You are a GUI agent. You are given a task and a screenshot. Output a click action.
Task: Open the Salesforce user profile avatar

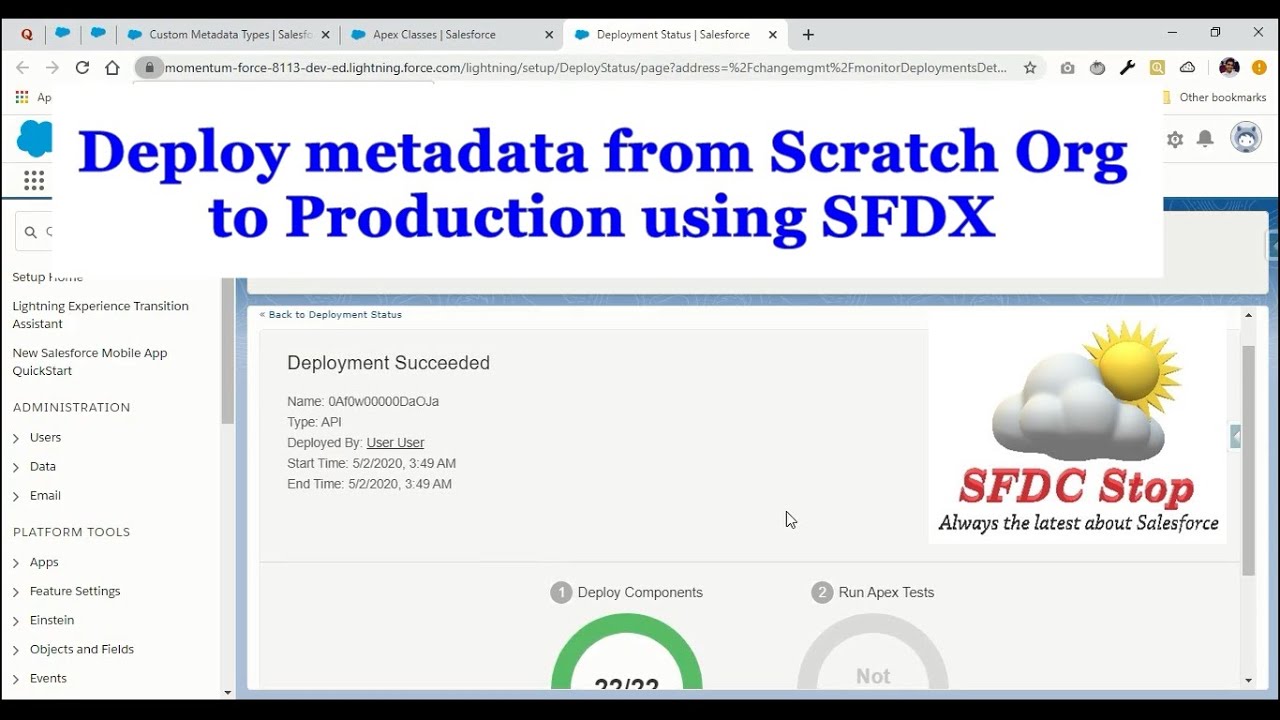[x=1246, y=137]
